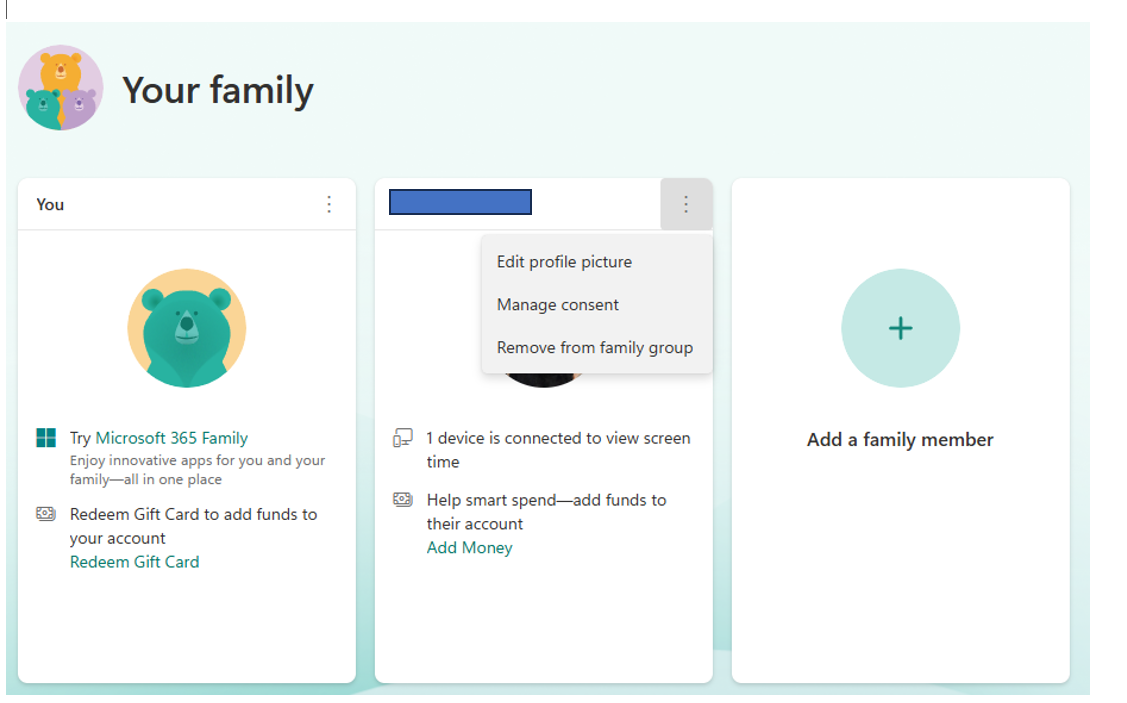Click the You card header name
Screen dimensions: 1127x703
tap(50, 205)
